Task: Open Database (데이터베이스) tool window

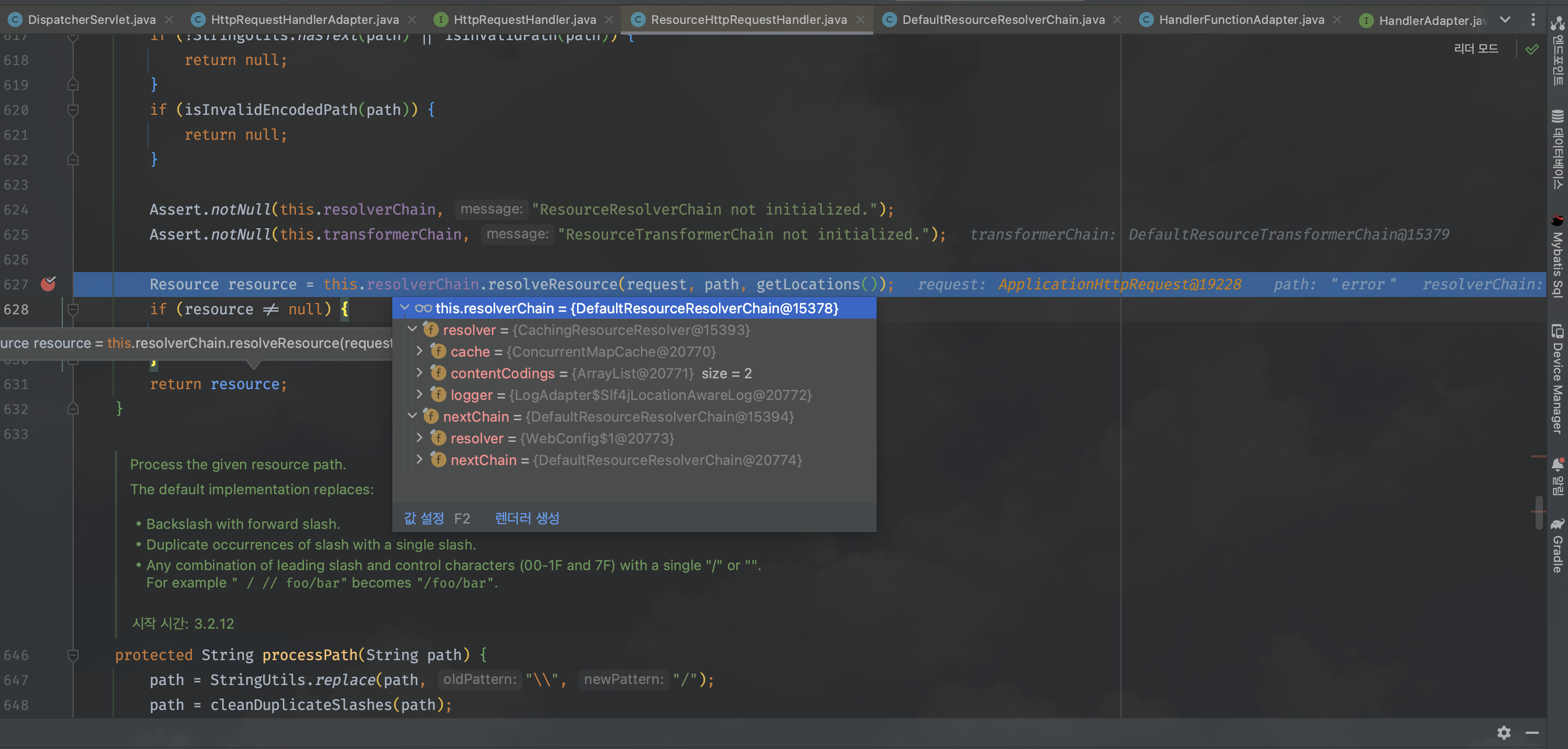Action: [x=1558, y=149]
